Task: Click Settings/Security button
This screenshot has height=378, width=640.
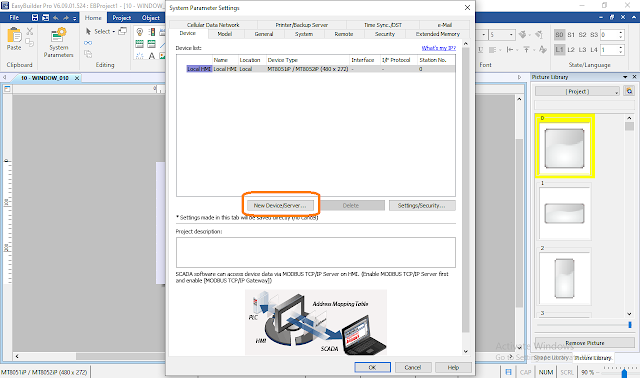Action: pyautogui.click(x=422, y=205)
